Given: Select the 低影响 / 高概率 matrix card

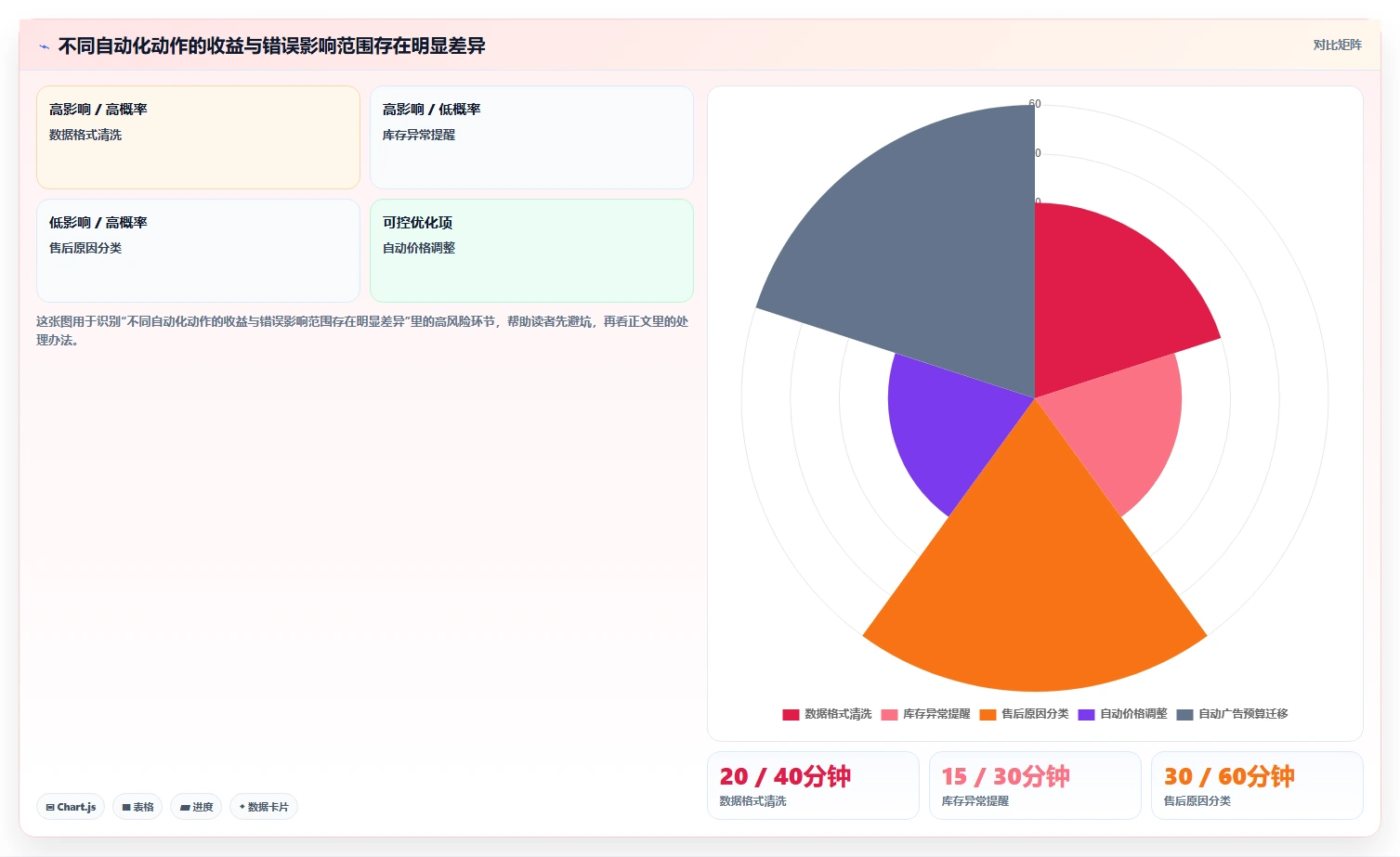Looking at the screenshot, I should pyautogui.click(x=198, y=251).
